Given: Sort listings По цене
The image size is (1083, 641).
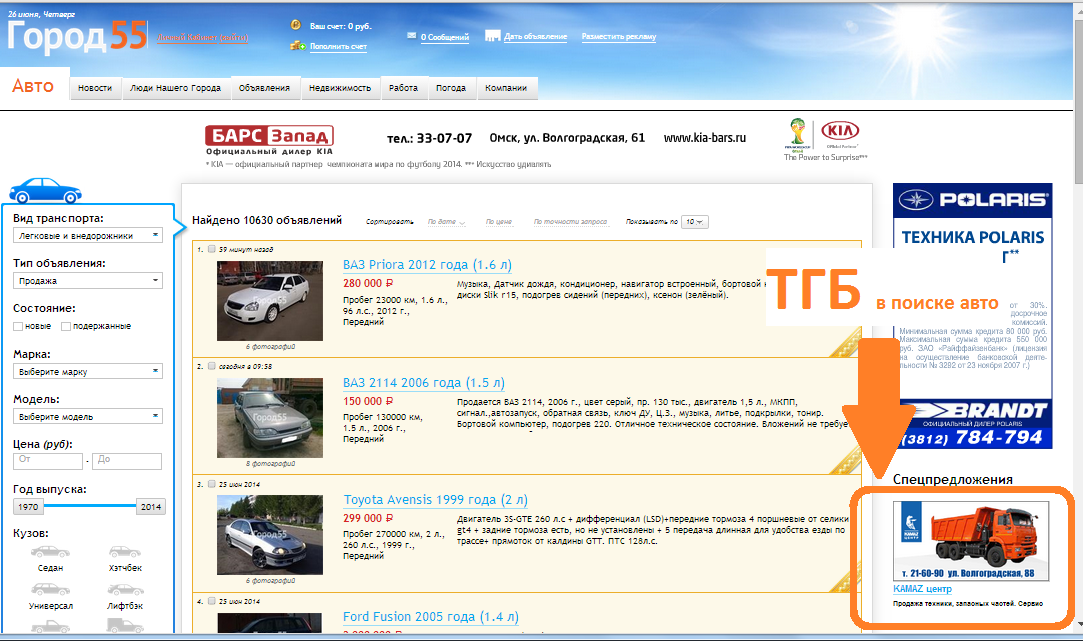Looking at the screenshot, I should point(499,222).
